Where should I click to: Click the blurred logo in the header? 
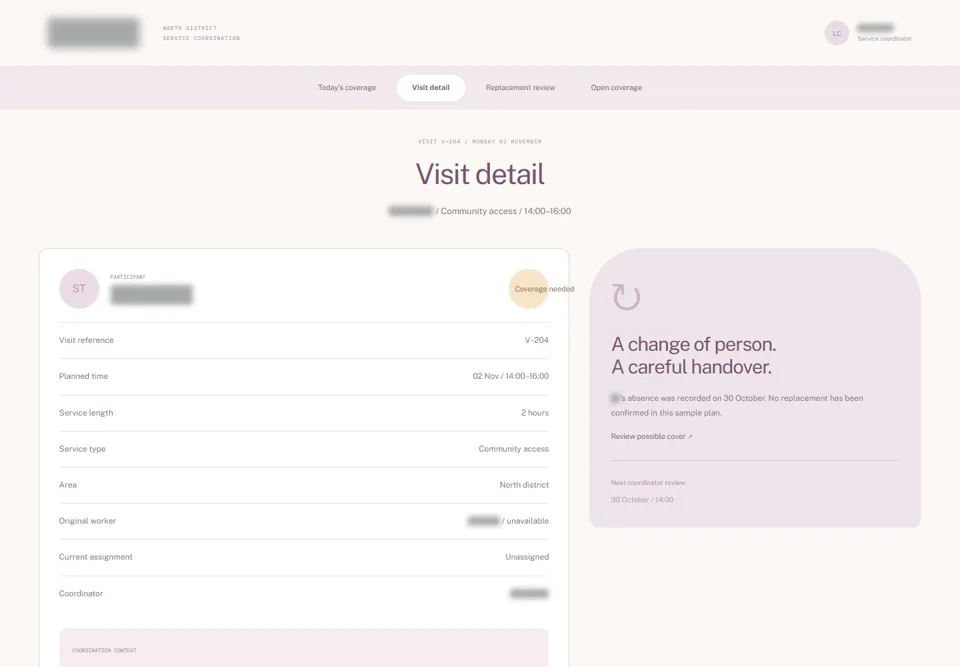(93, 32)
